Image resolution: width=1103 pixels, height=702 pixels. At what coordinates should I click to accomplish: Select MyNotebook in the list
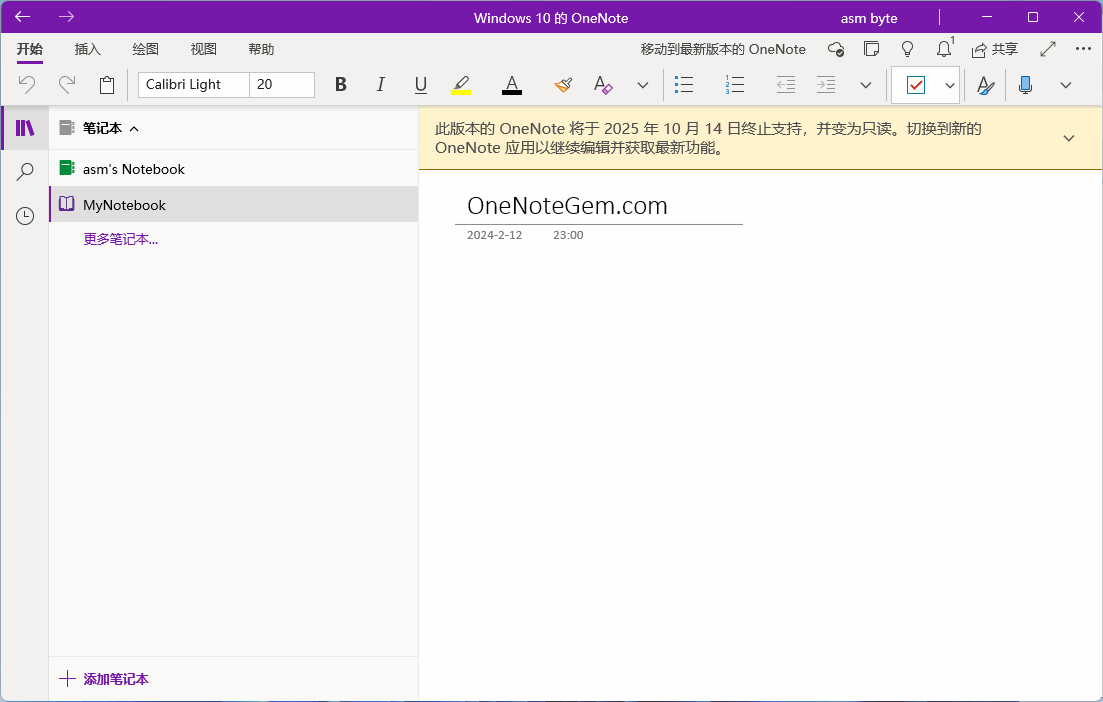pos(234,205)
